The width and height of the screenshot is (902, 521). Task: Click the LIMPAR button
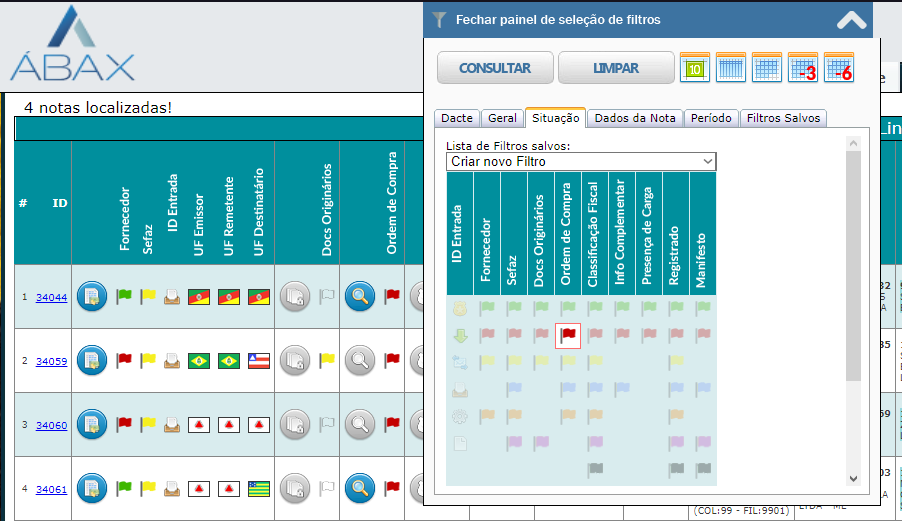pos(616,68)
